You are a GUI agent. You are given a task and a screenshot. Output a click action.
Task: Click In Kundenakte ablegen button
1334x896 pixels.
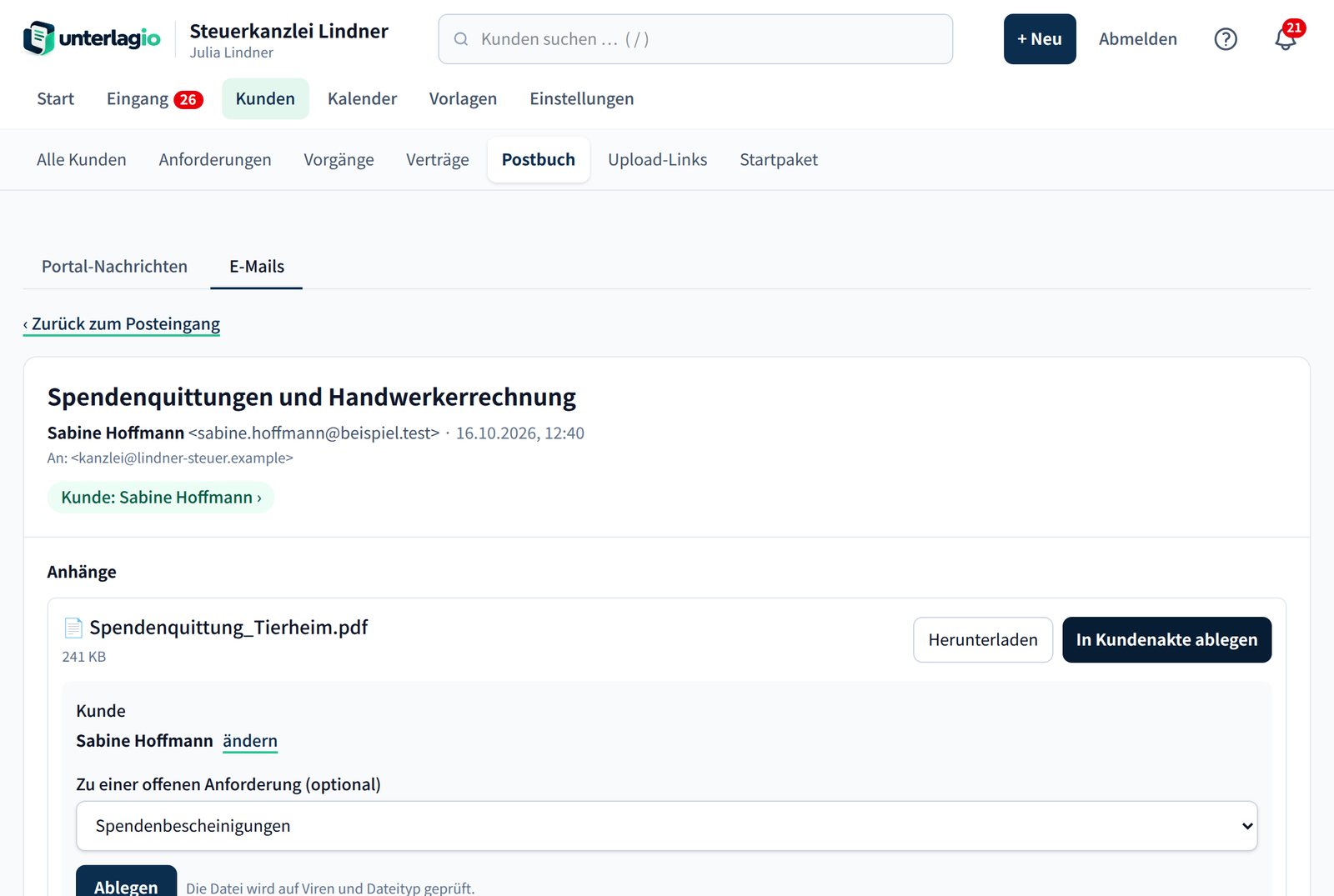tap(1166, 640)
